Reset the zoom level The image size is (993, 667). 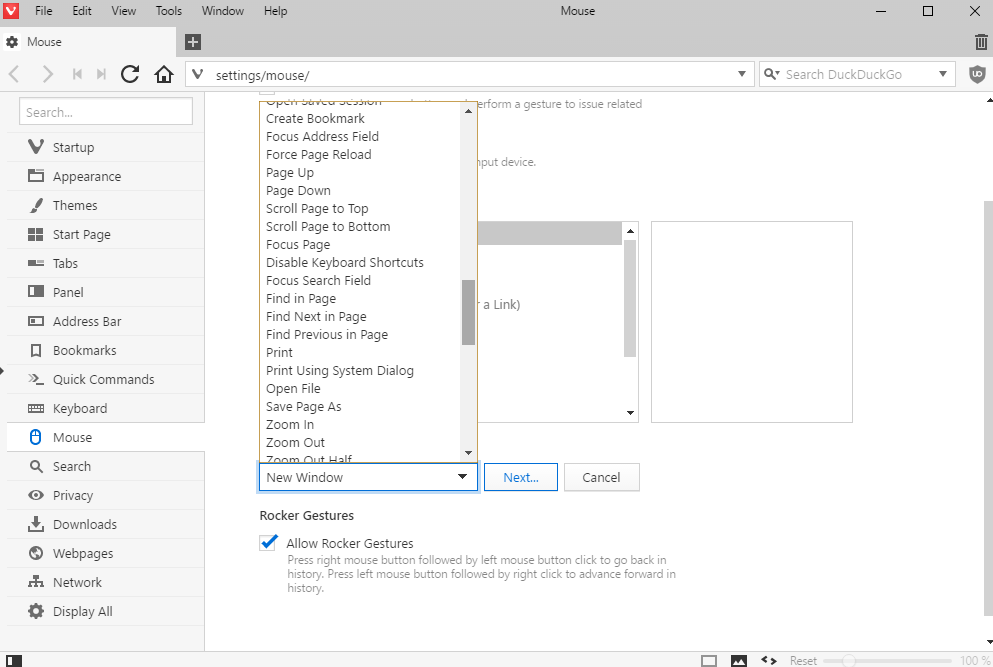click(803, 661)
